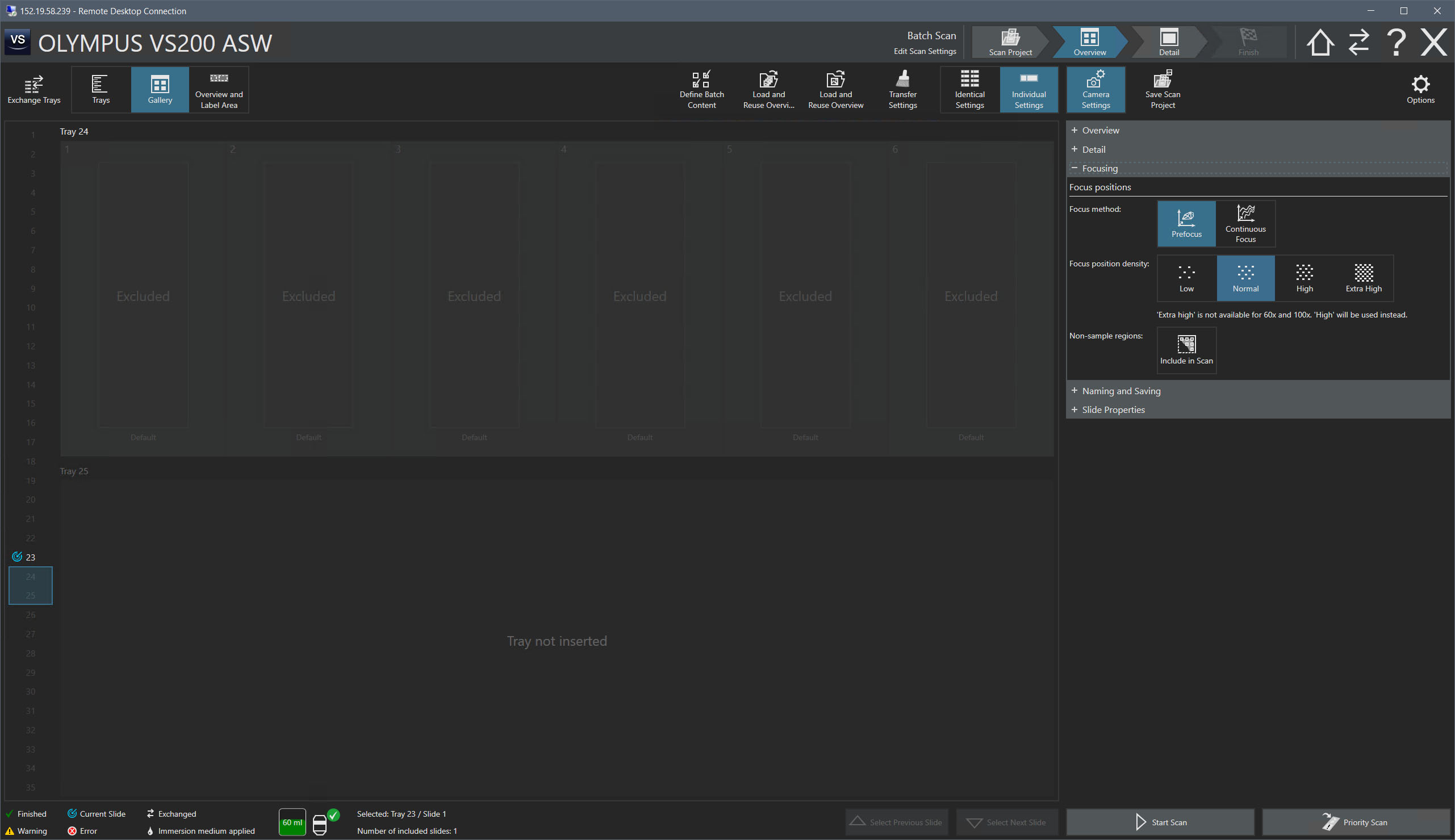
Task: Select tray 23 in tray list
Action: point(31,557)
